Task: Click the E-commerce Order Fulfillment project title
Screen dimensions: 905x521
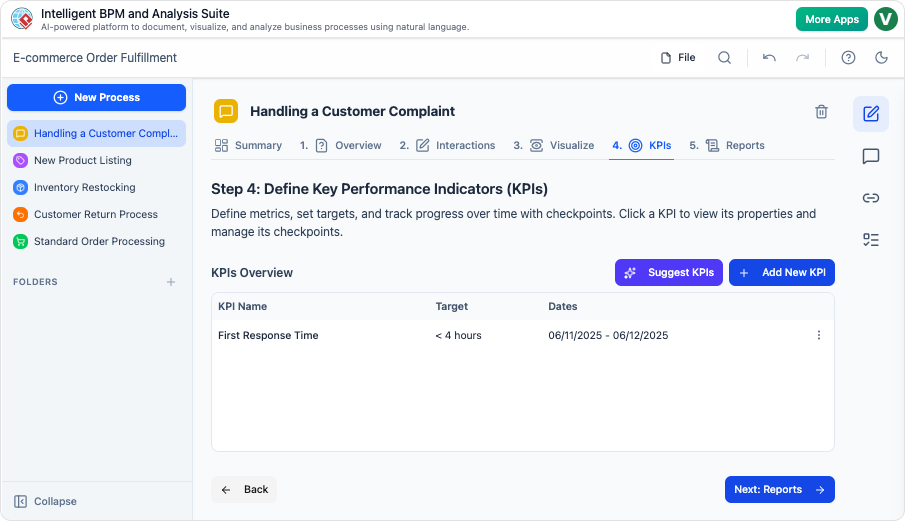Action: [95, 58]
